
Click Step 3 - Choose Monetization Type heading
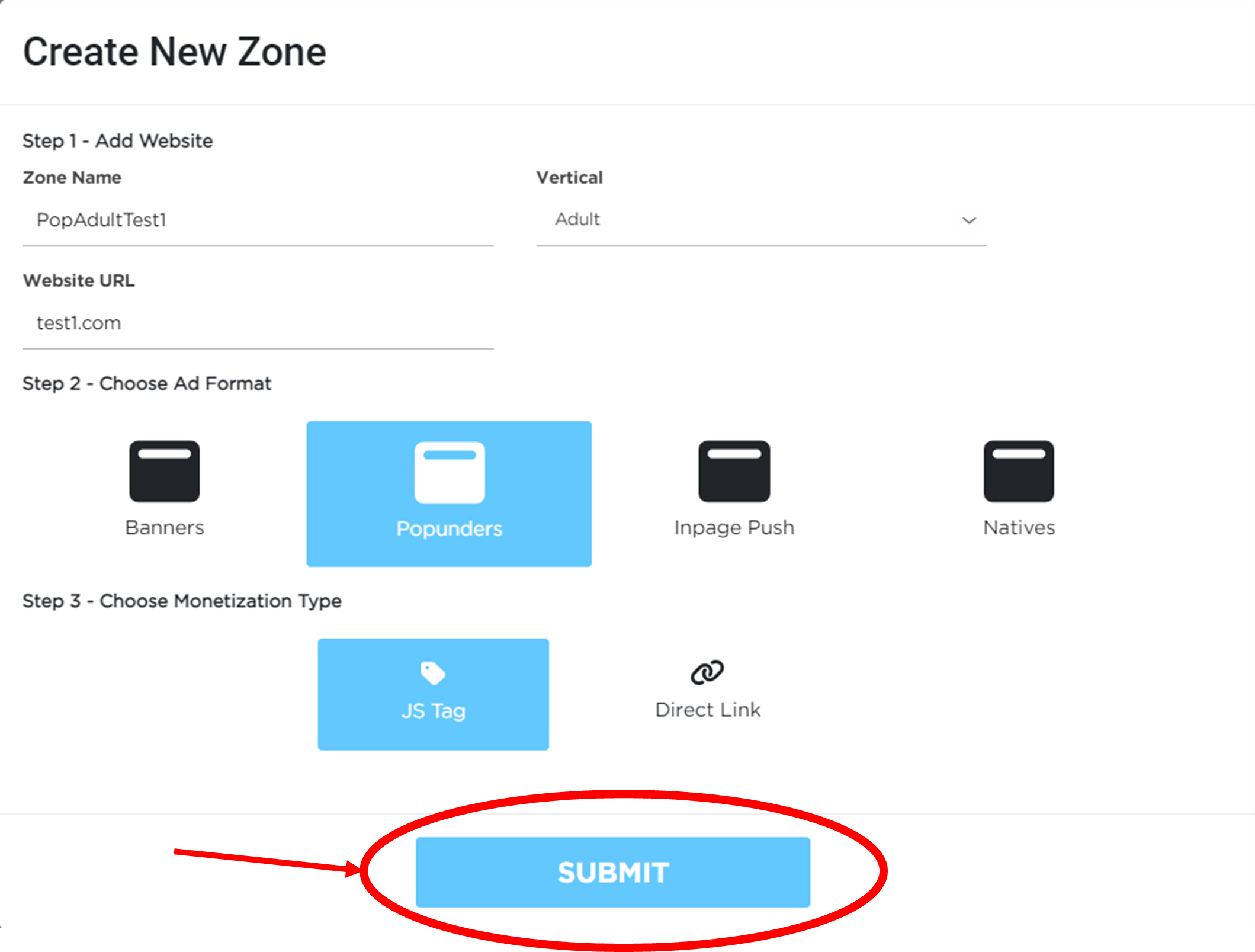click(182, 601)
